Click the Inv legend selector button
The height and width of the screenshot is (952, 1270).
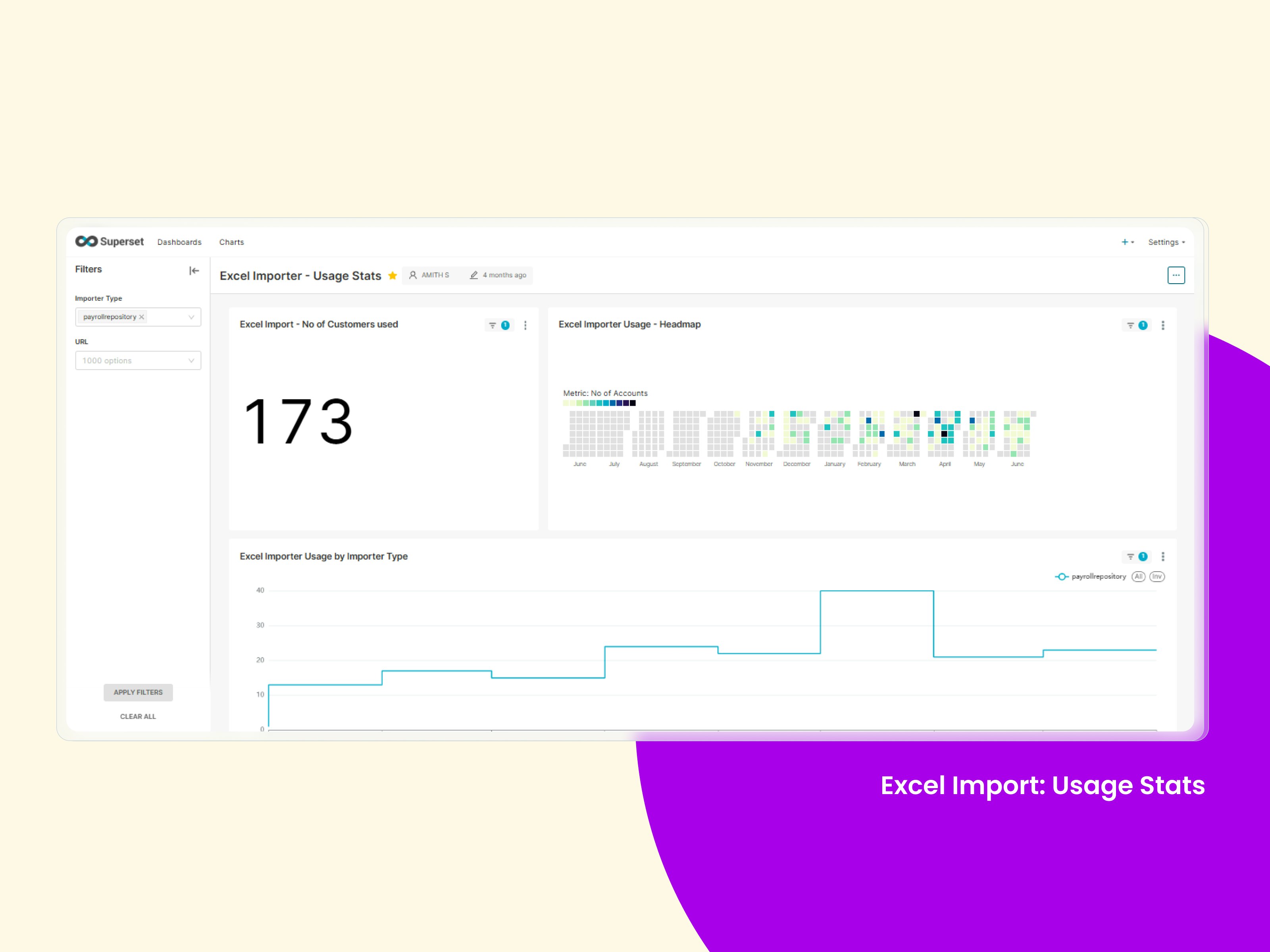coord(1157,577)
